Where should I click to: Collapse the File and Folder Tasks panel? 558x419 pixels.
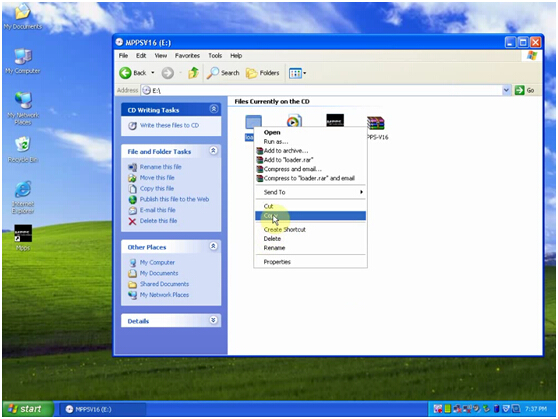pyautogui.click(x=213, y=151)
